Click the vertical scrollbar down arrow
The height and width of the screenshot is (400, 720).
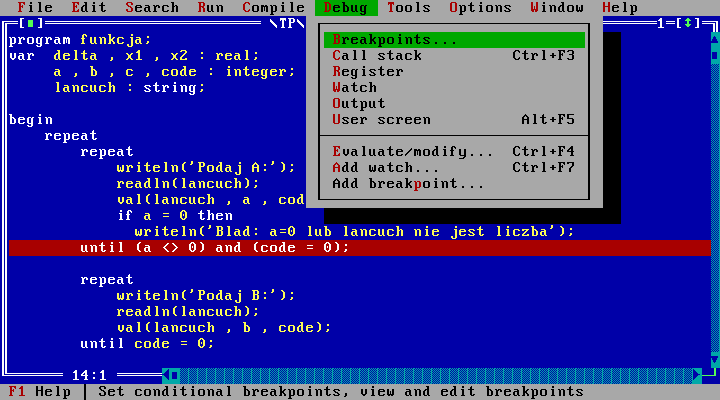714,360
